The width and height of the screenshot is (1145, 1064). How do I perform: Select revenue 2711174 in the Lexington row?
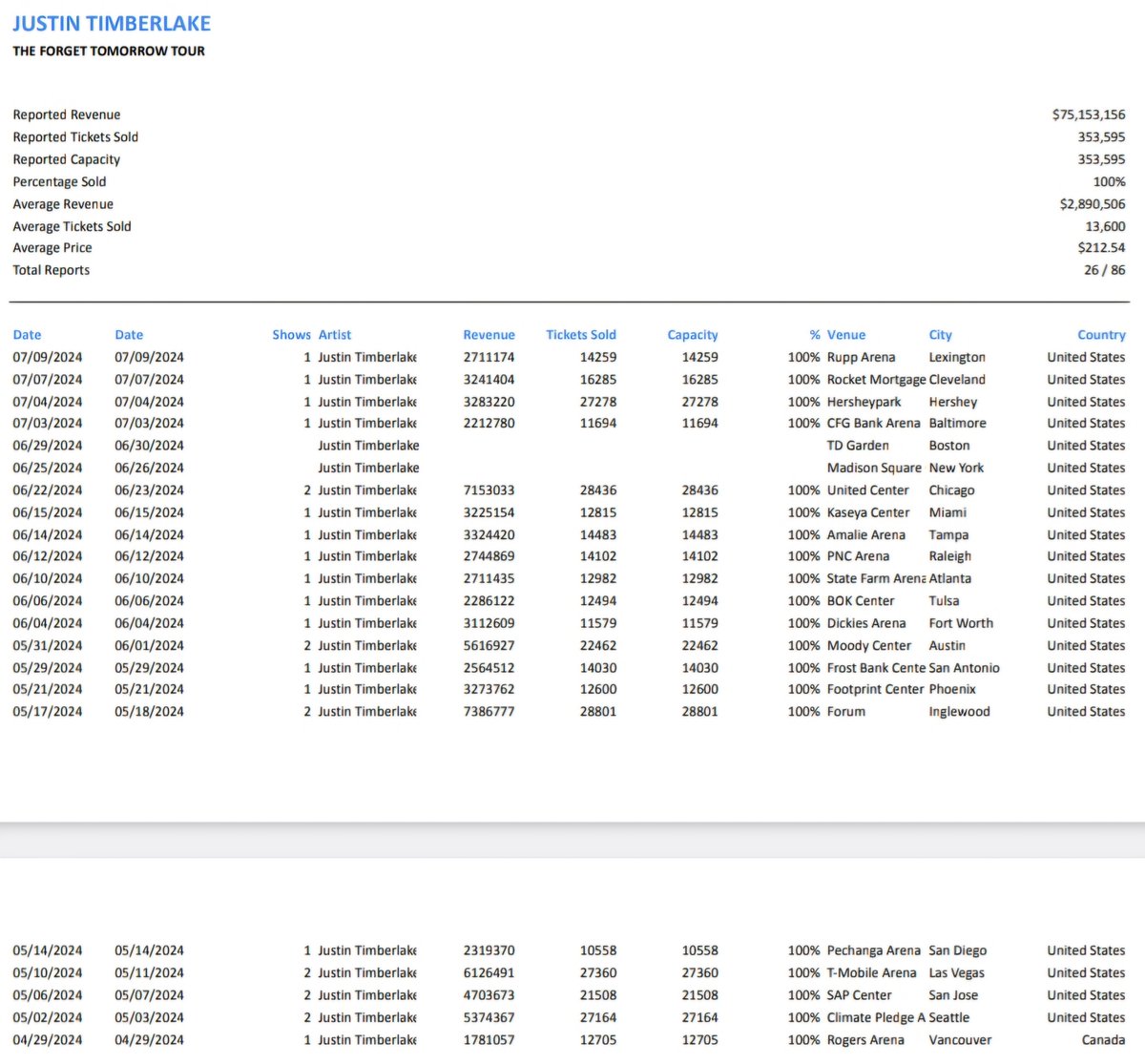489,357
